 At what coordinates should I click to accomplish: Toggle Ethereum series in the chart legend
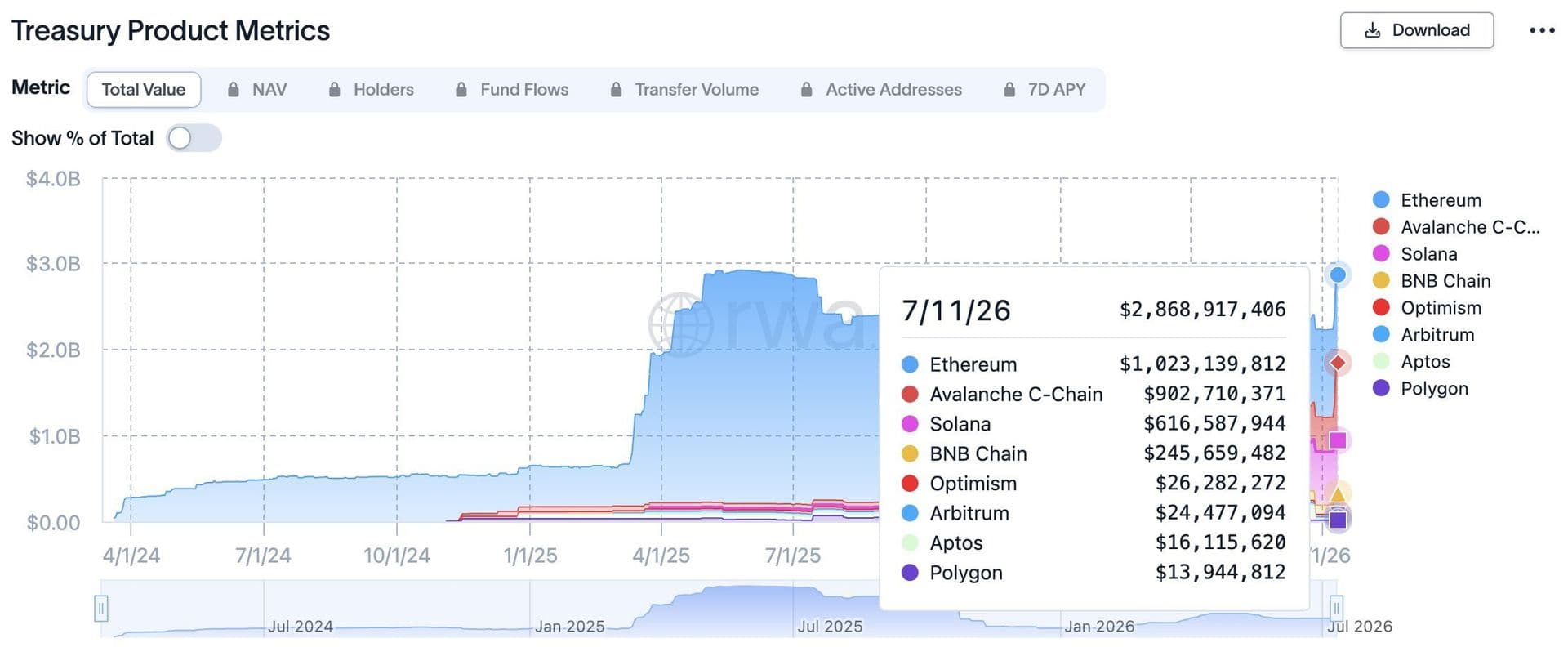[1428, 200]
